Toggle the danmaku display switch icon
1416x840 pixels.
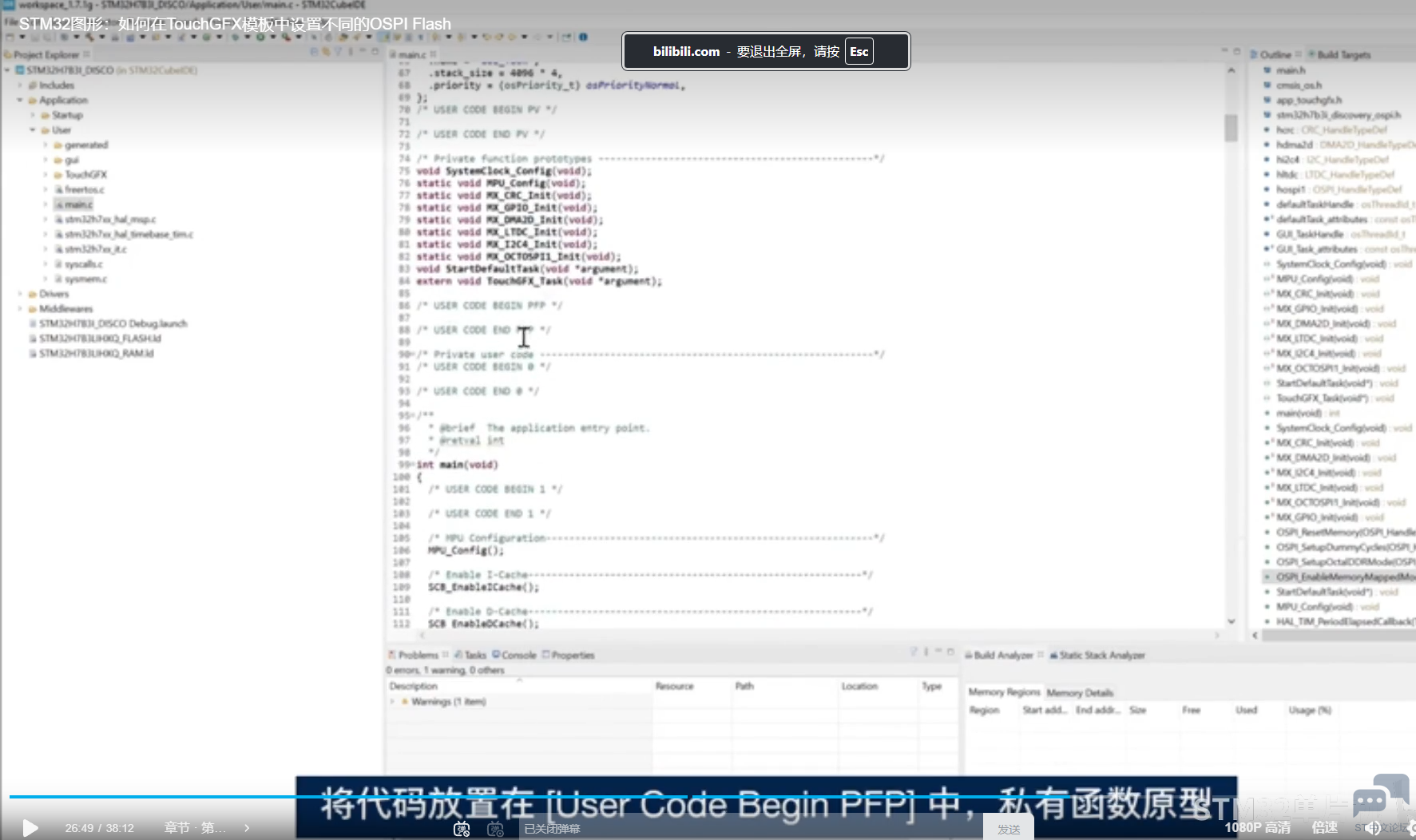click(x=462, y=829)
